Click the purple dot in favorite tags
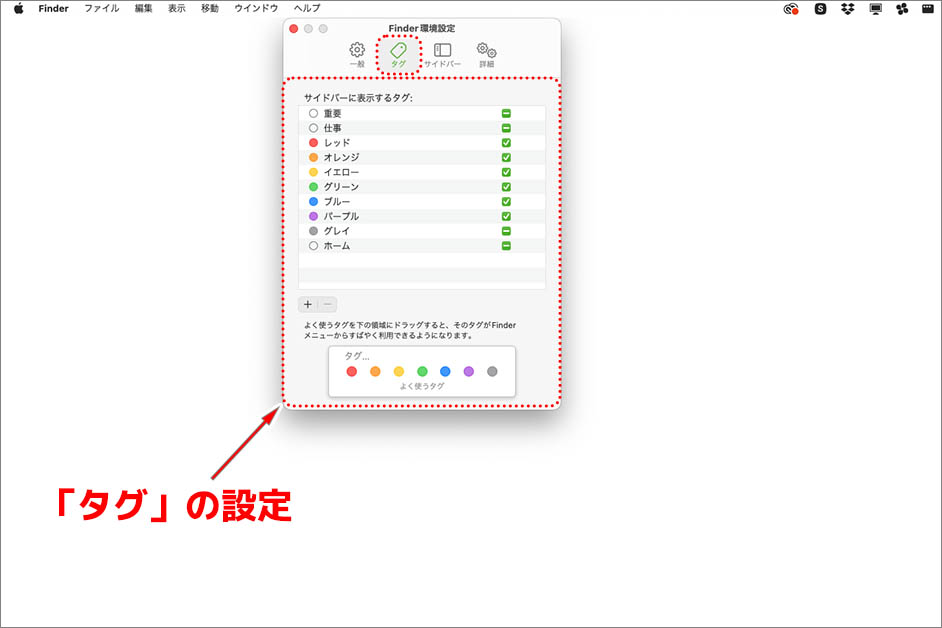The height and width of the screenshot is (628, 942). (469, 371)
